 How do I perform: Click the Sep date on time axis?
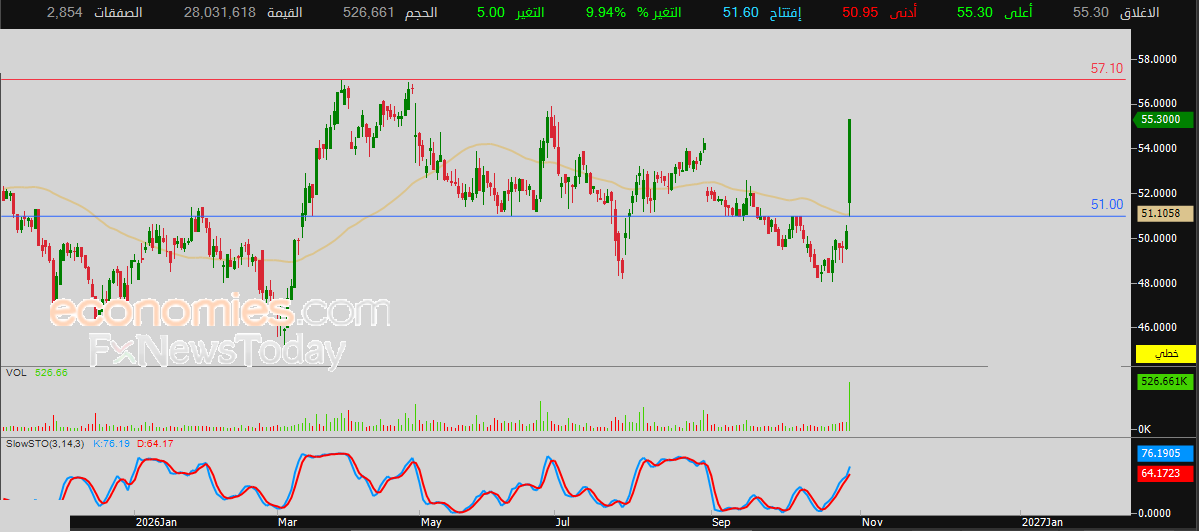[x=720, y=522]
